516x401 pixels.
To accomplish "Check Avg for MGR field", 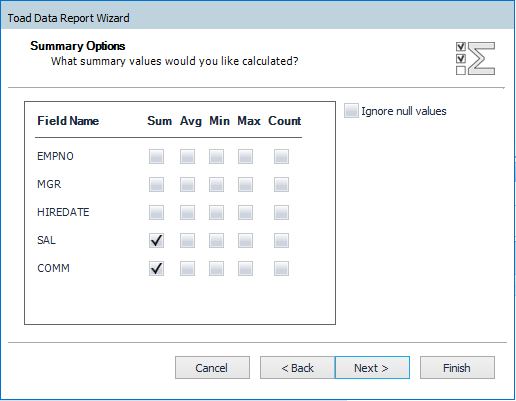I will click(187, 184).
